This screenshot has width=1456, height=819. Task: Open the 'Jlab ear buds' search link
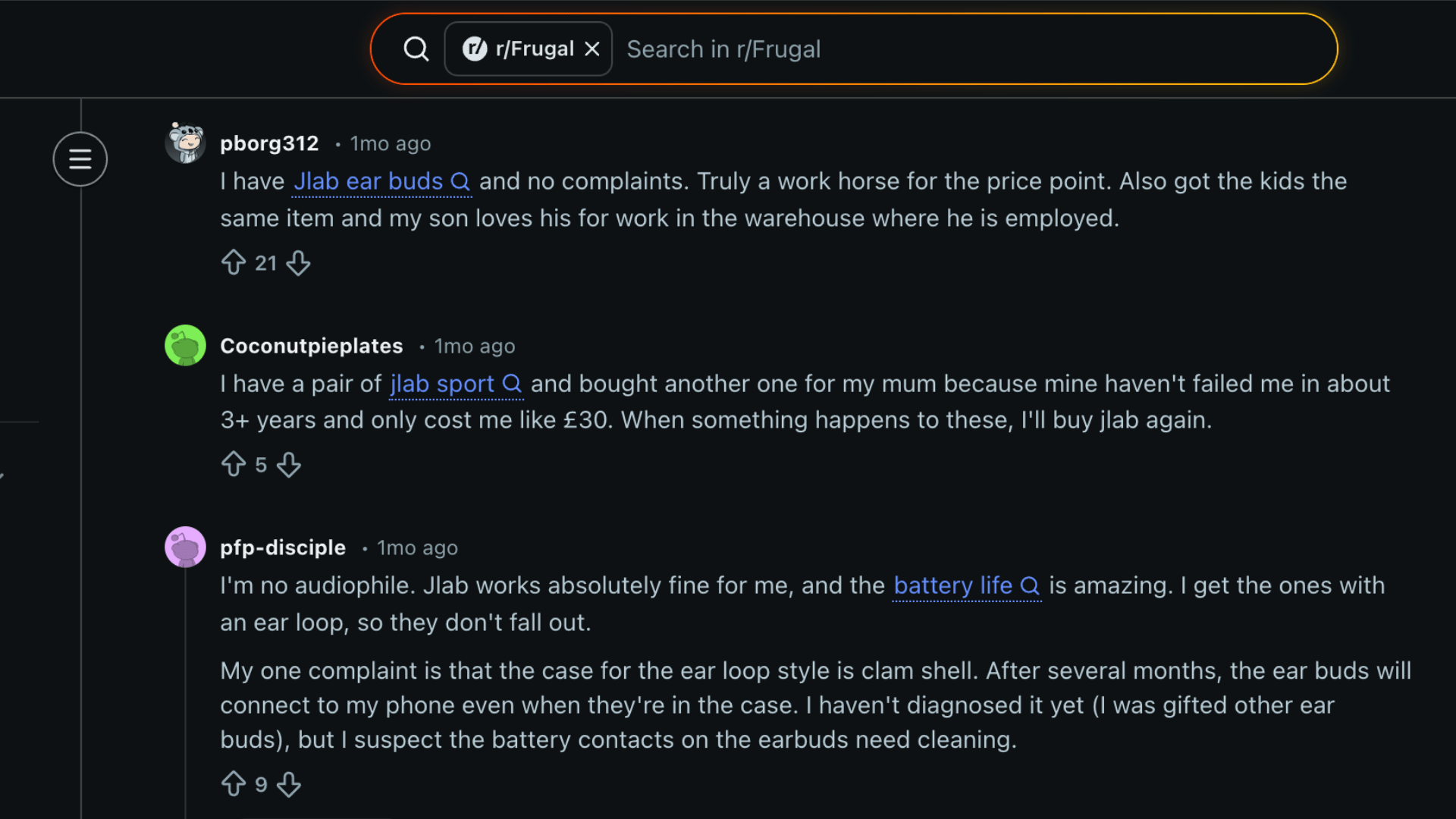click(368, 181)
